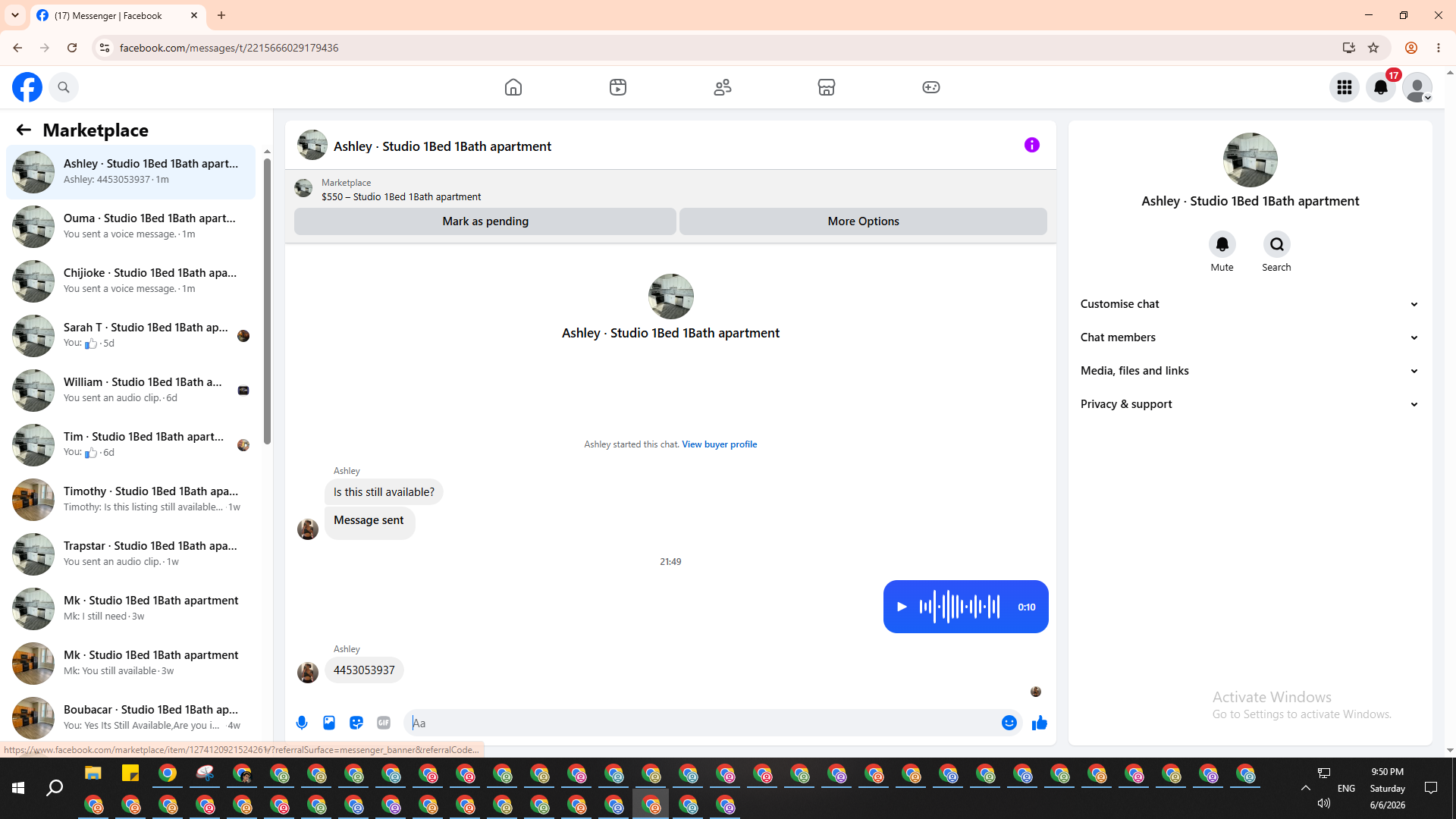Attach a photo with the image icon

(x=329, y=723)
